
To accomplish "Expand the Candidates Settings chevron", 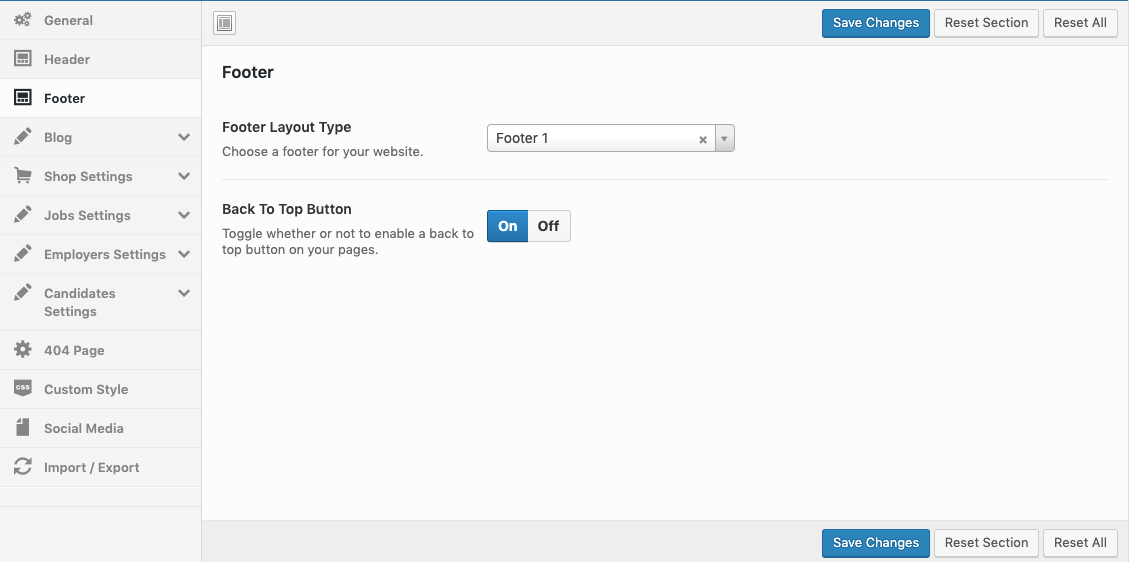I will click(184, 293).
